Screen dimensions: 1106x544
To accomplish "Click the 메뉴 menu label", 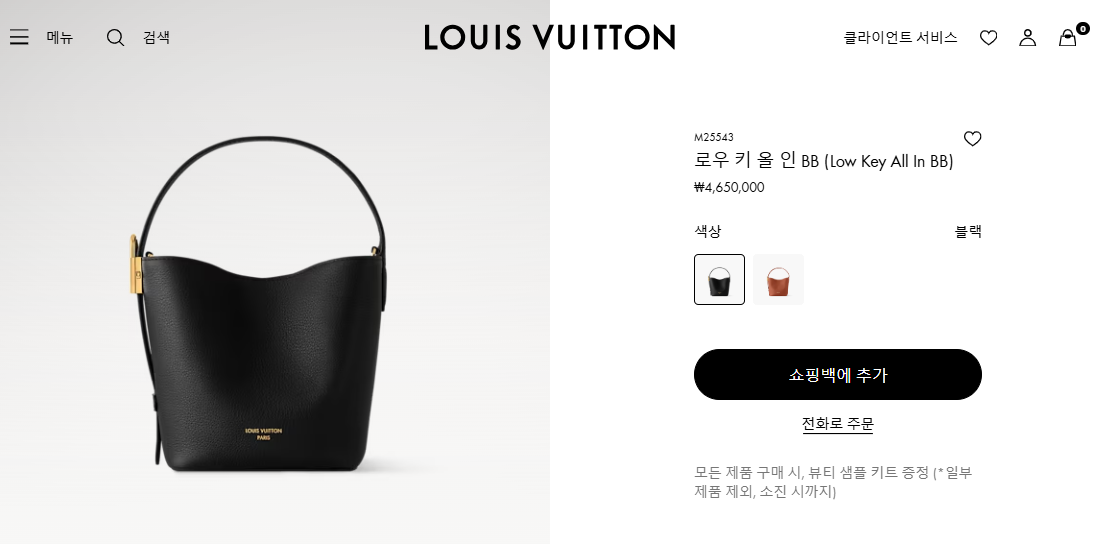I will coord(60,37).
